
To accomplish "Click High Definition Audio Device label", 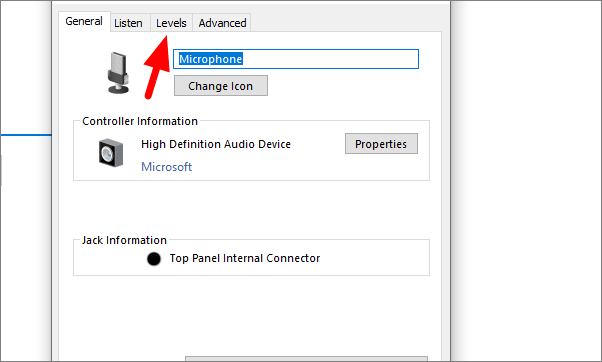I will pos(216,144).
